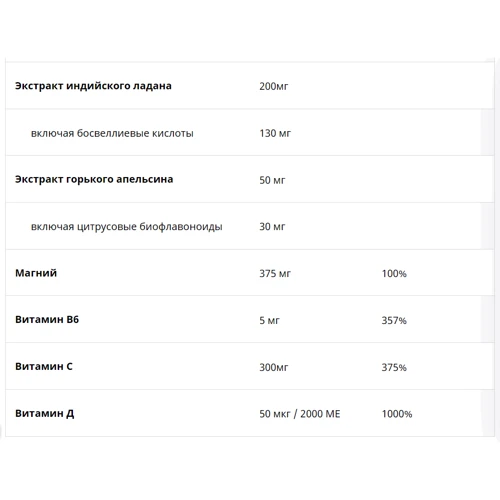Select the Магний row label
The image size is (500, 500).
pos(36,273)
